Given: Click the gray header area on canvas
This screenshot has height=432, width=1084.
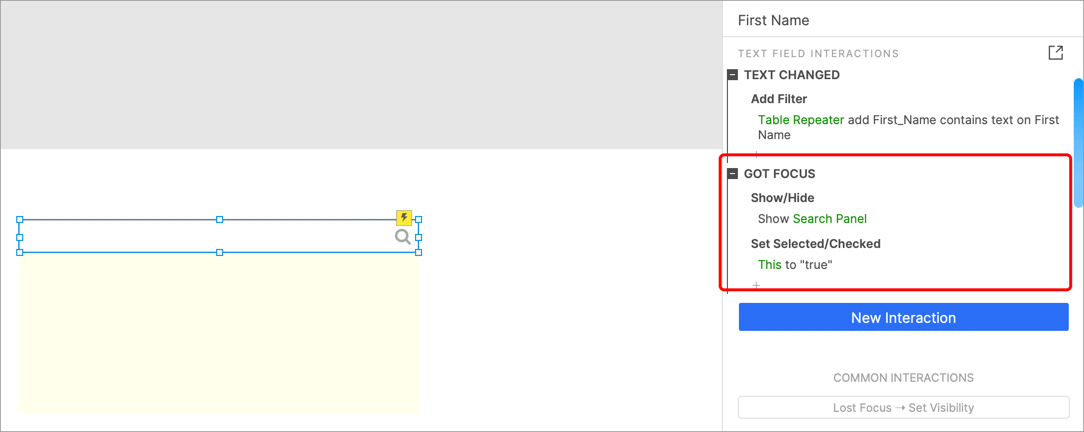Looking at the screenshot, I should tap(361, 75).
